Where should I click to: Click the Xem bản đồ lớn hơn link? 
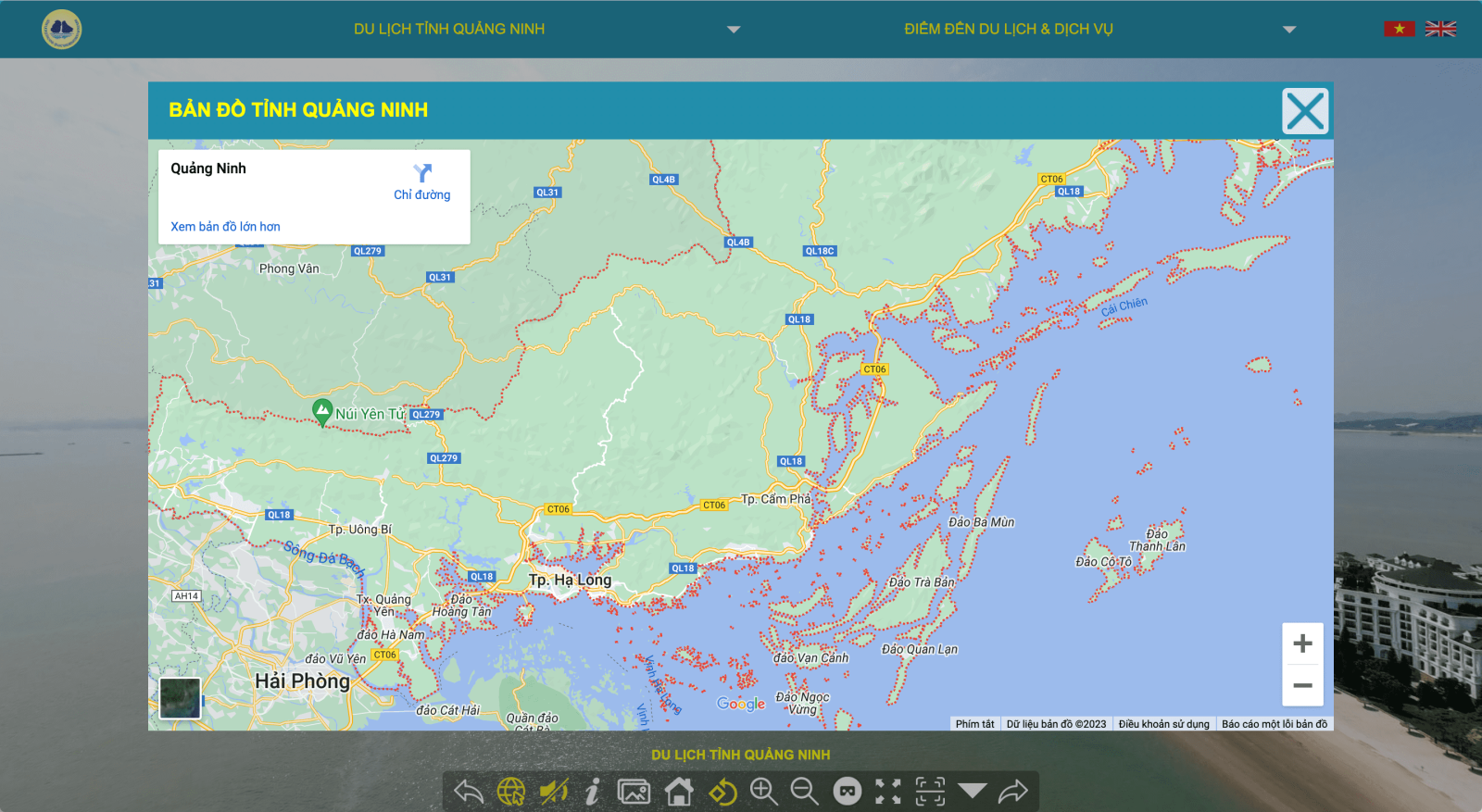point(225,227)
